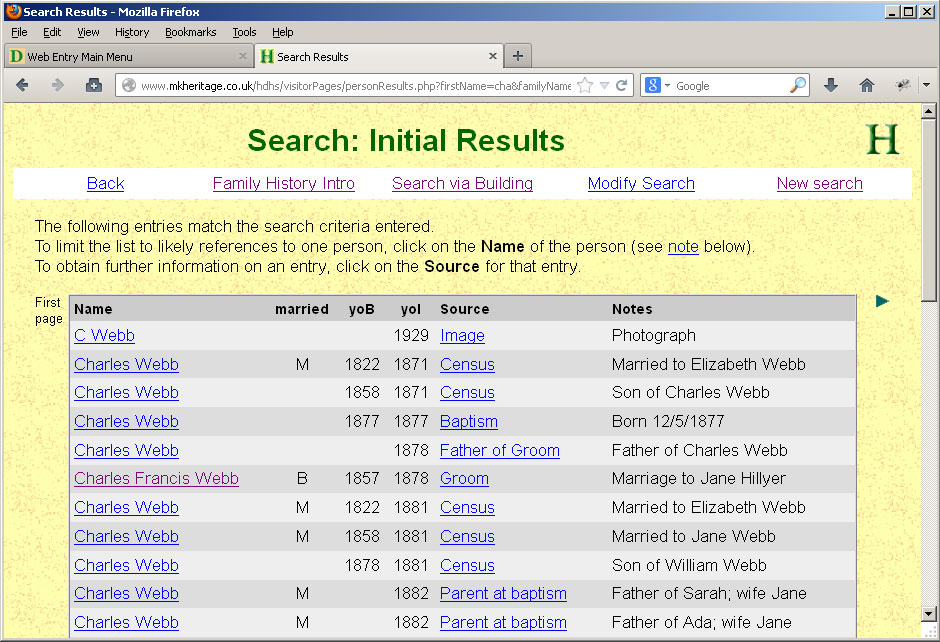
Task: Click the browser back arrow button
Action: pos(22,86)
